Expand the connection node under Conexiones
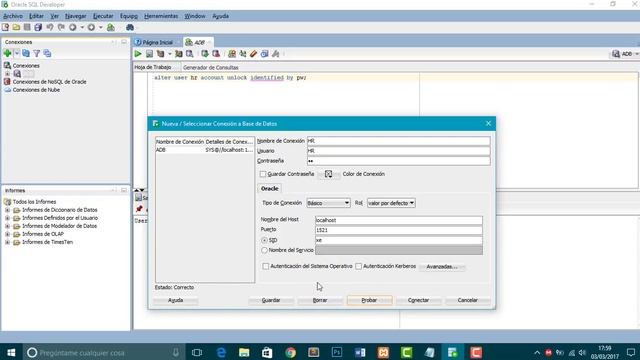Image resolution: width=640 pixels, height=360 pixels. click(x=7, y=73)
